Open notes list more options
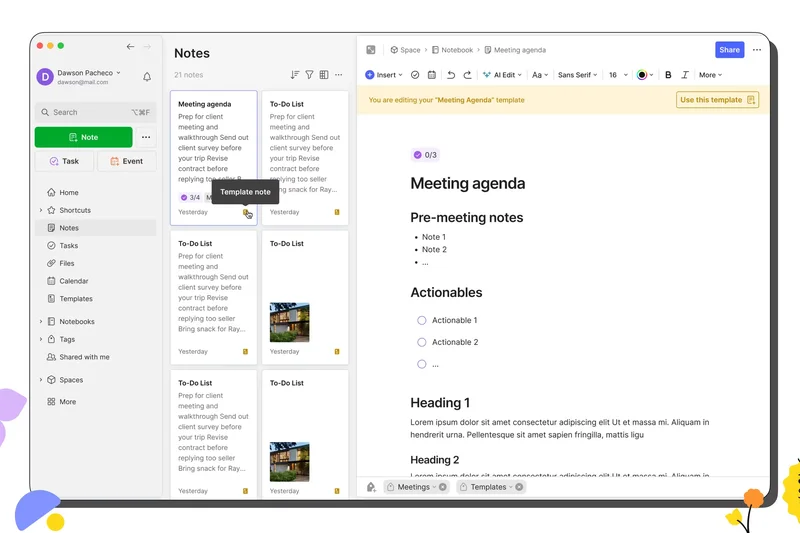Viewport: 800px width, 533px height. click(339, 75)
